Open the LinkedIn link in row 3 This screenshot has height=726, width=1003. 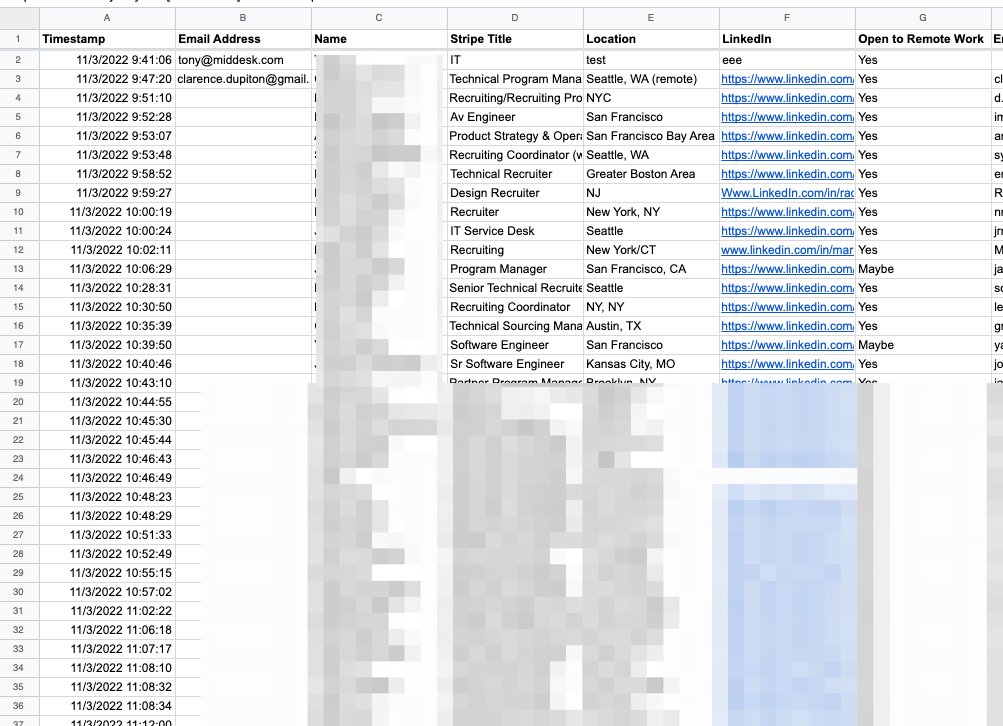[x=785, y=79]
